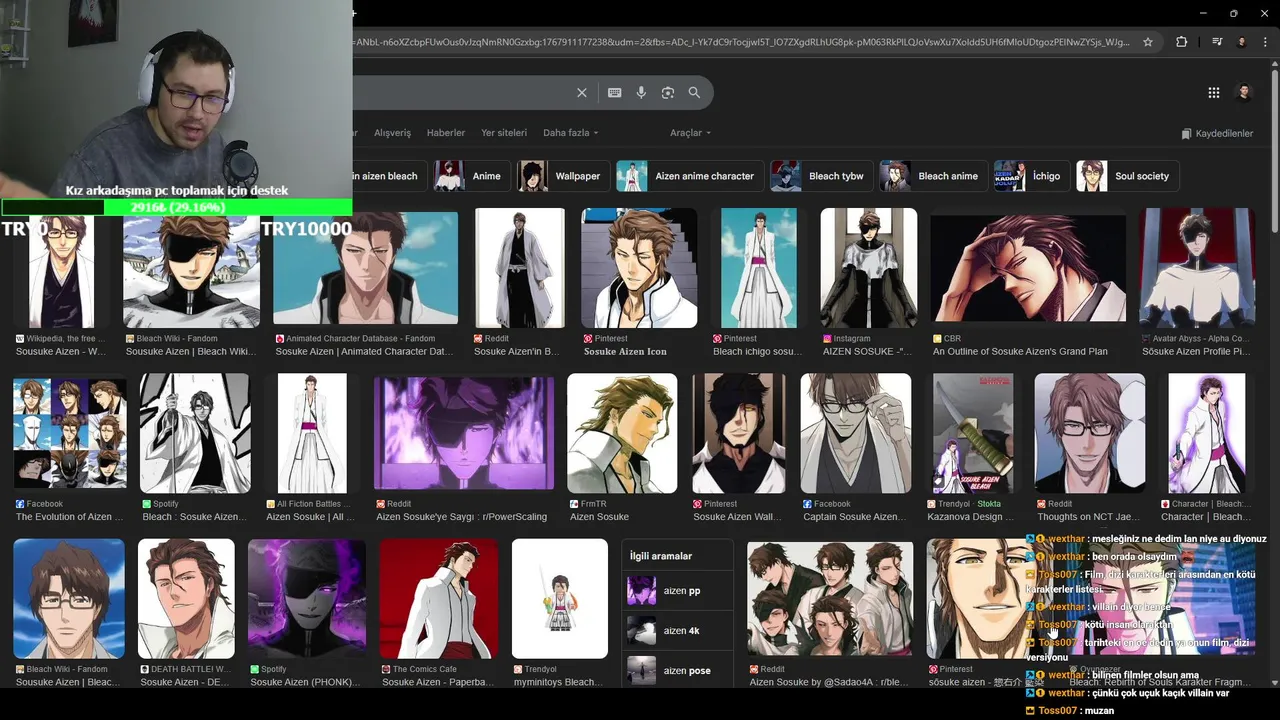The height and width of the screenshot is (720, 1280).
Task: Open the Animated Character Database Aizen image
Action: 366,268
